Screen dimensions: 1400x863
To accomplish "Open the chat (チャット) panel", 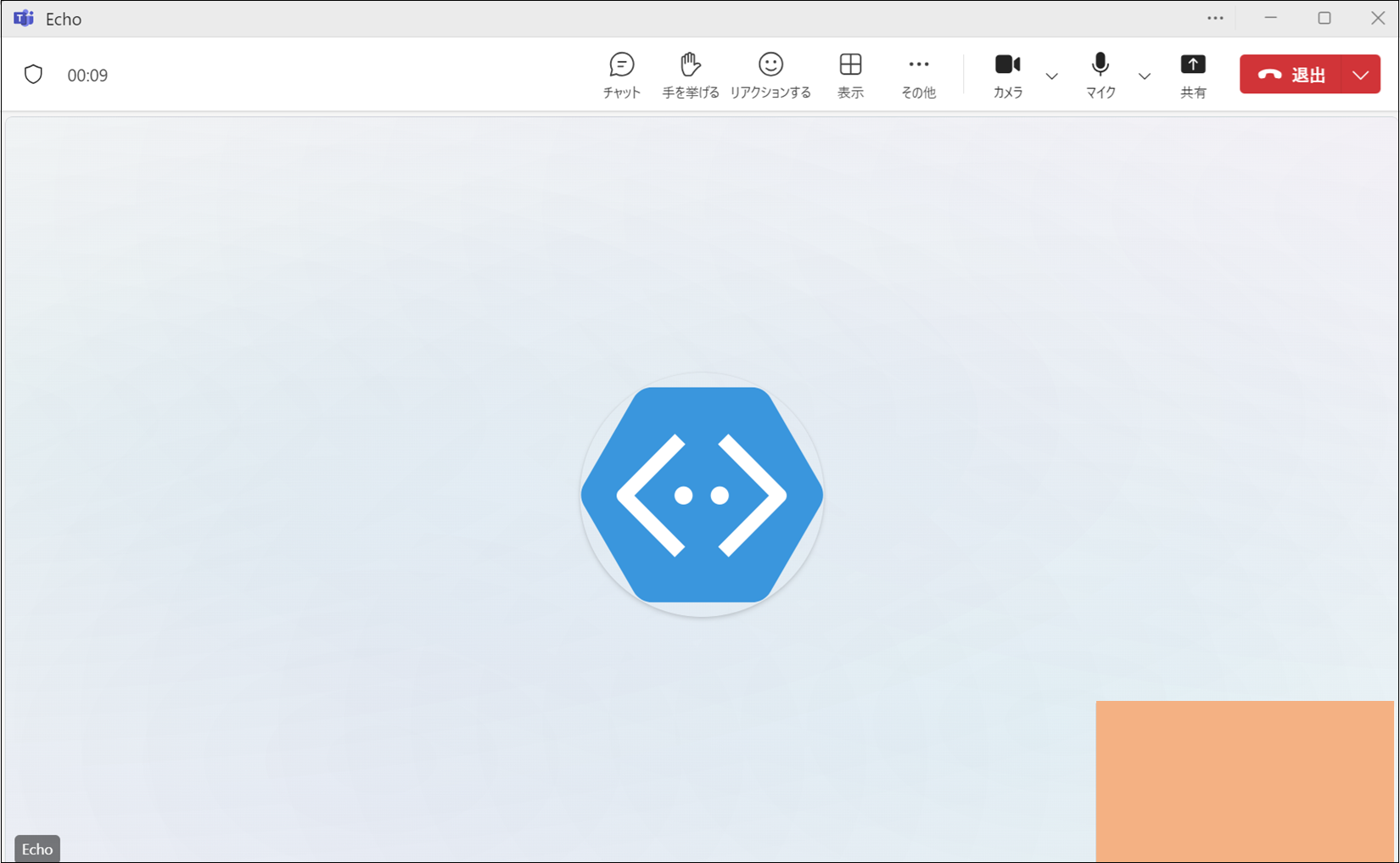I will click(621, 75).
